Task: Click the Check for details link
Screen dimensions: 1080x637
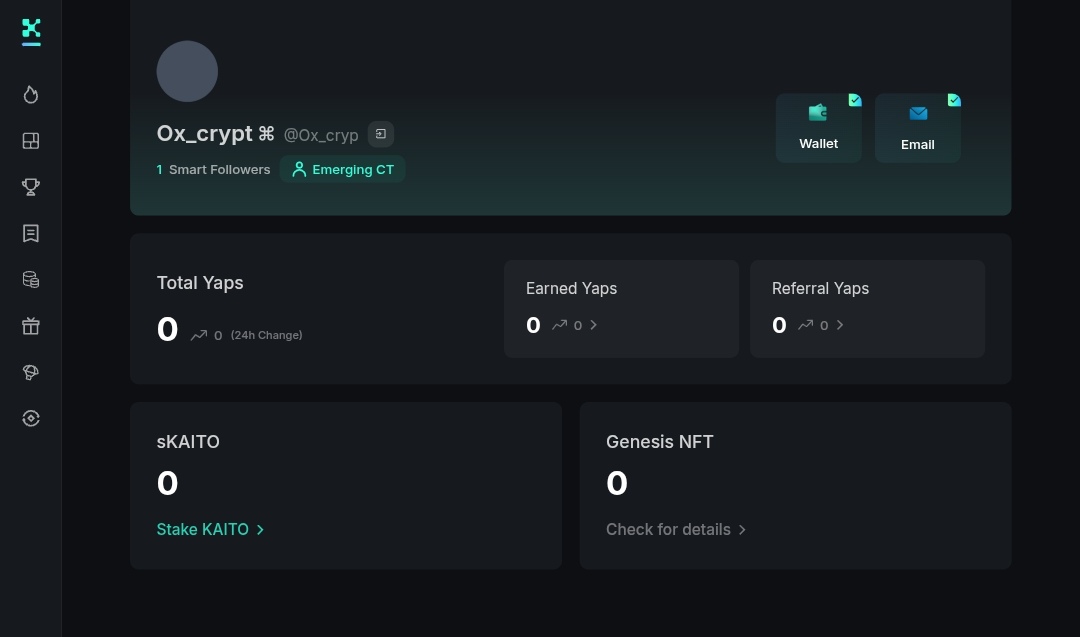Action: coord(676,529)
